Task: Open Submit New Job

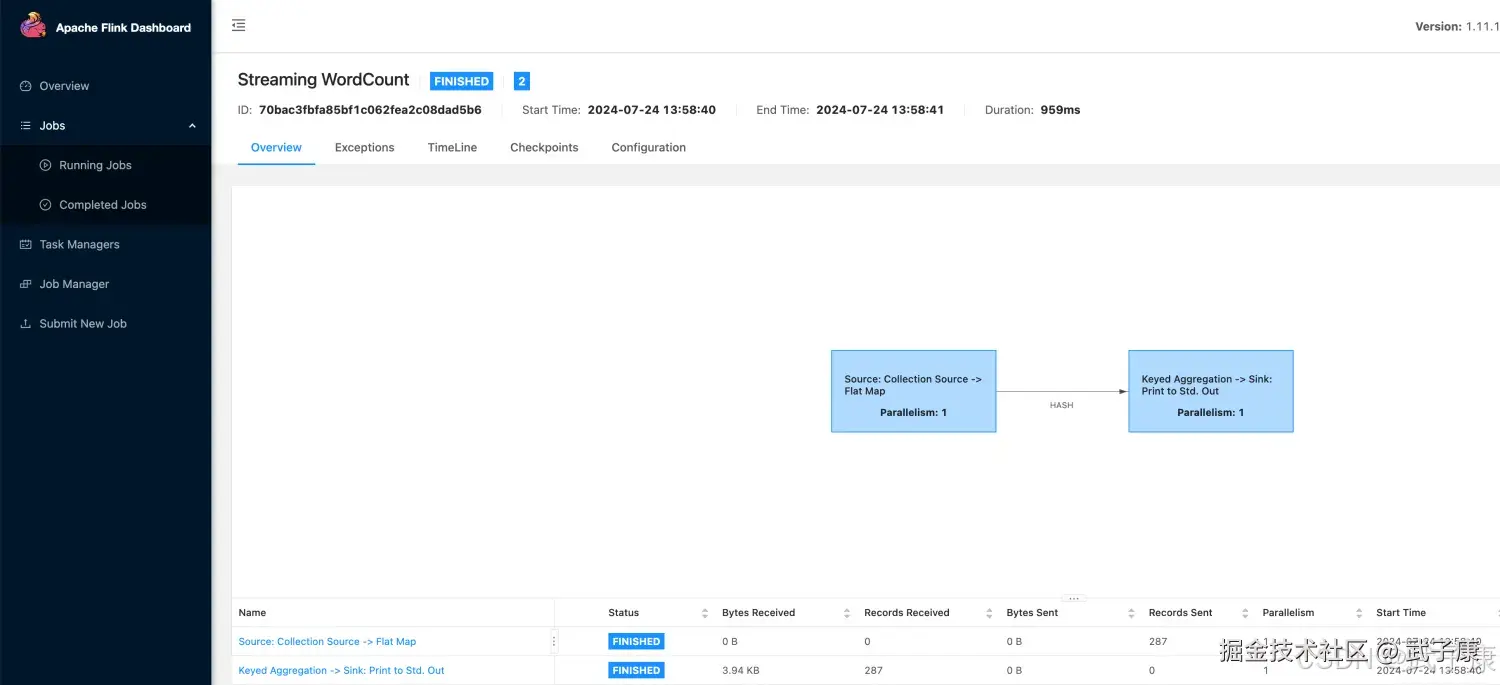Action: pos(83,324)
